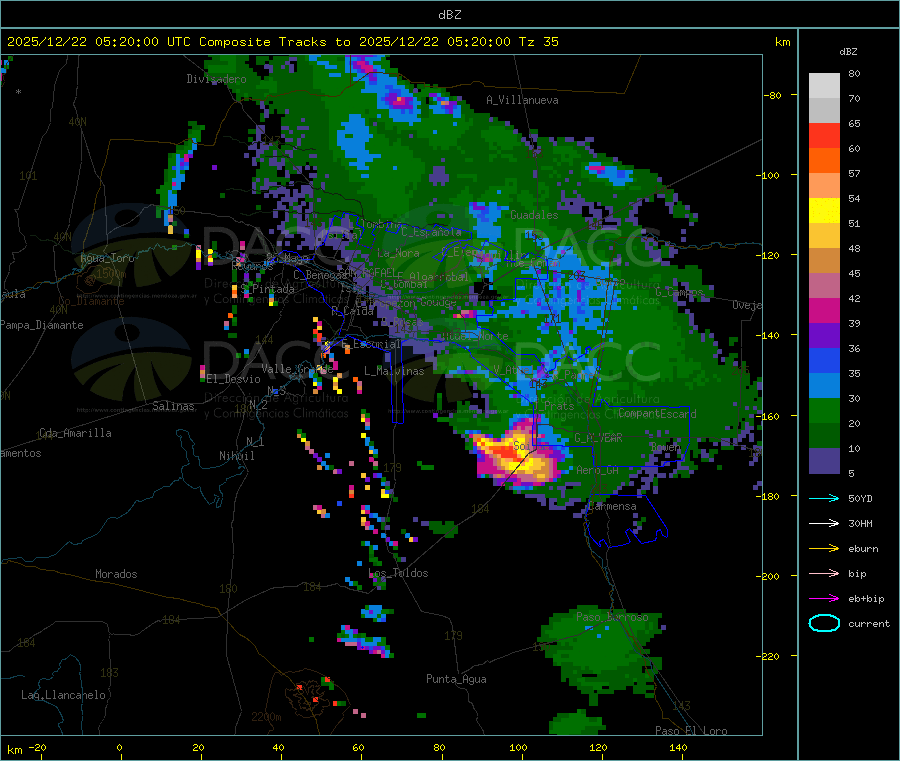Select the slate purple 5-10 dBZ swatch
The width and height of the screenshot is (900, 761).
(824, 461)
